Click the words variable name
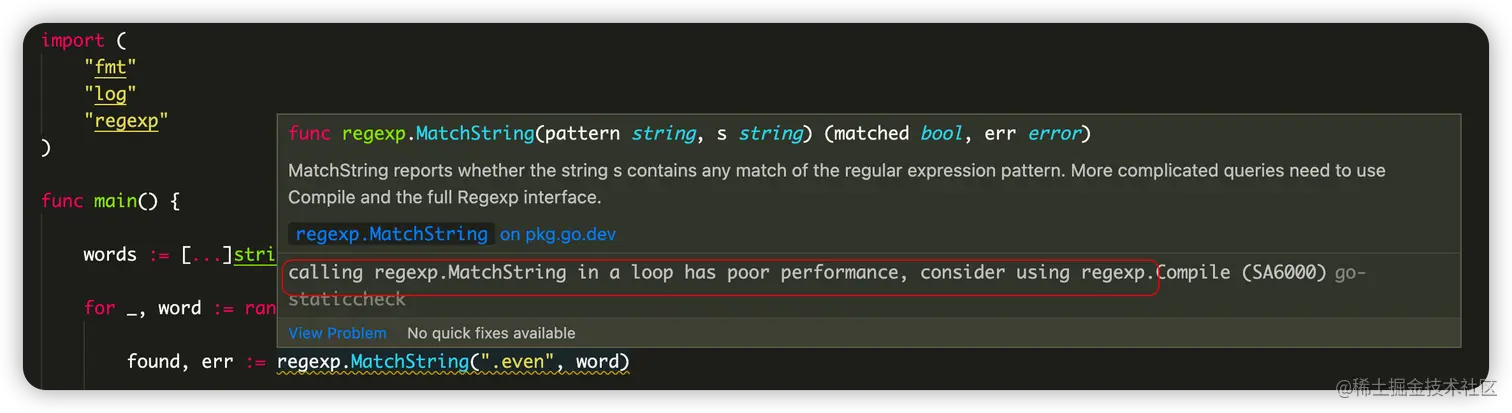The width and height of the screenshot is (1512, 413). (110, 255)
